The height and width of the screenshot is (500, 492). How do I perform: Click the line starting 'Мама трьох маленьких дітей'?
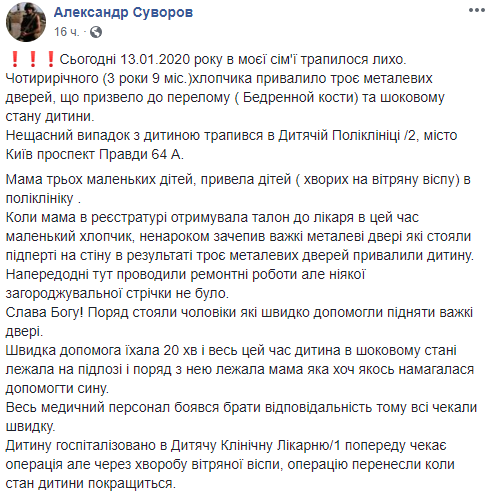(x=238, y=180)
